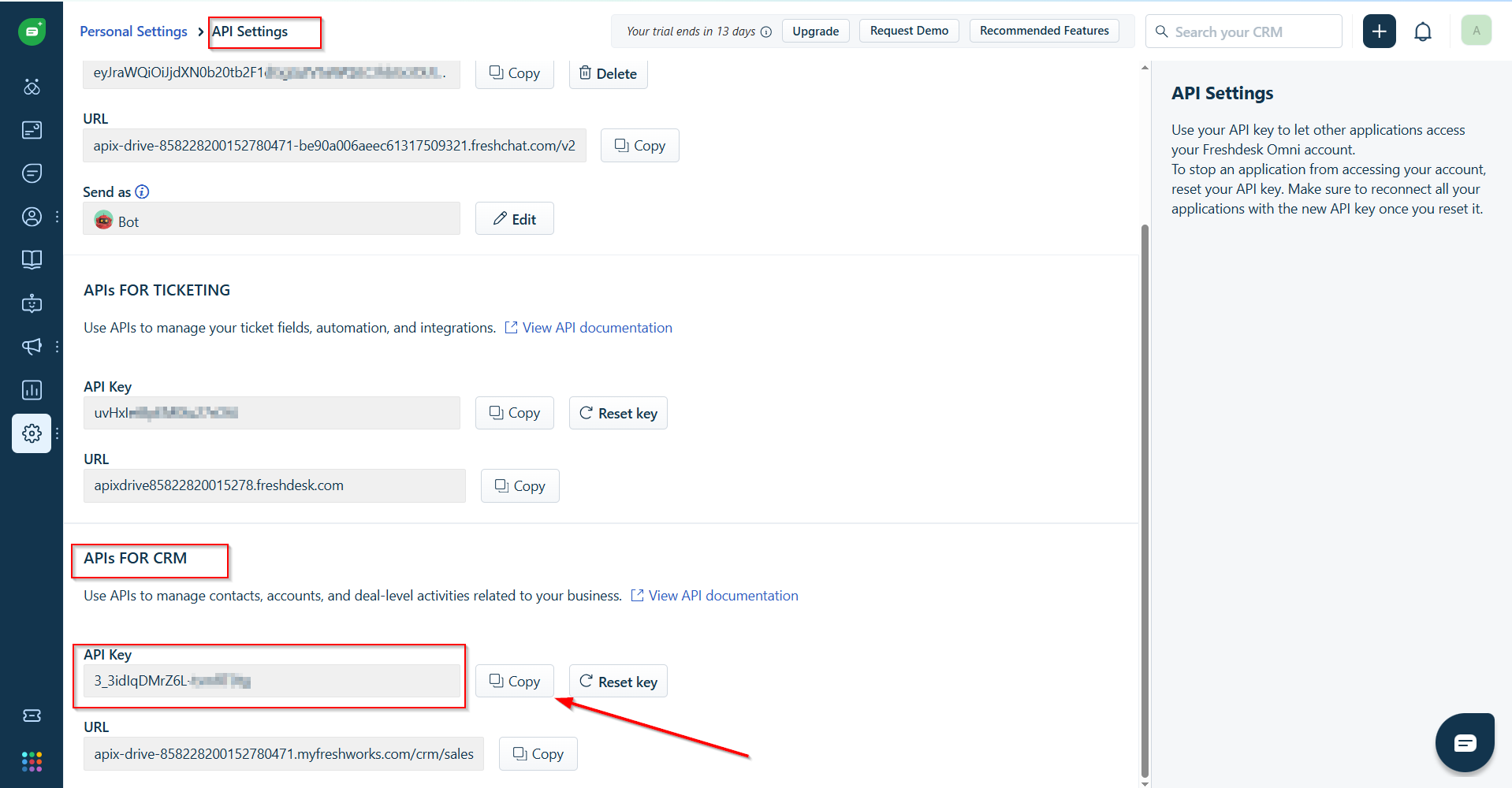Click the Send as info icon
1512x788 pixels.
point(142,191)
